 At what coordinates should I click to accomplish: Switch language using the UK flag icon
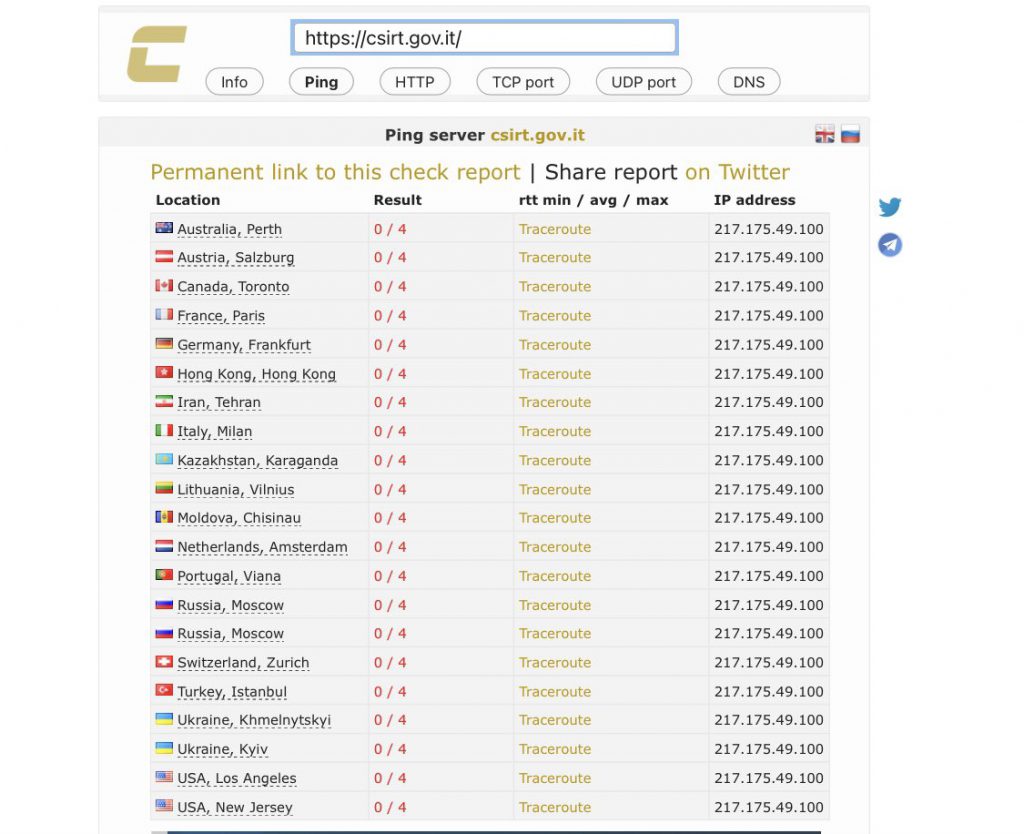click(x=825, y=134)
